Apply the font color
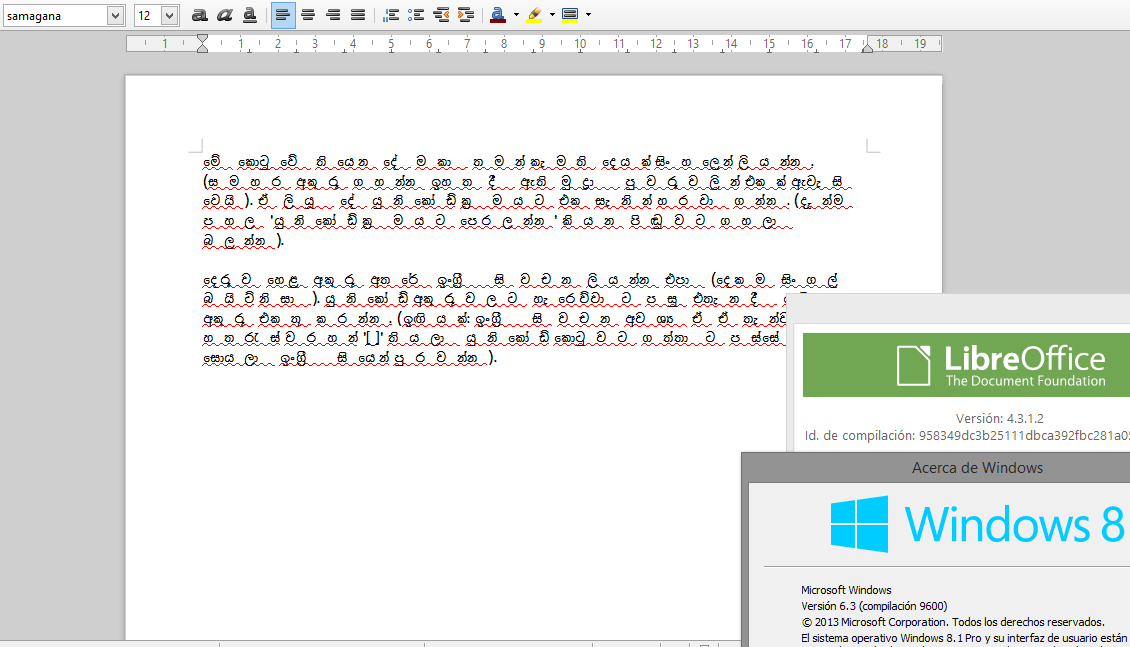This screenshot has width=1130, height=647. tap(498, 15)
